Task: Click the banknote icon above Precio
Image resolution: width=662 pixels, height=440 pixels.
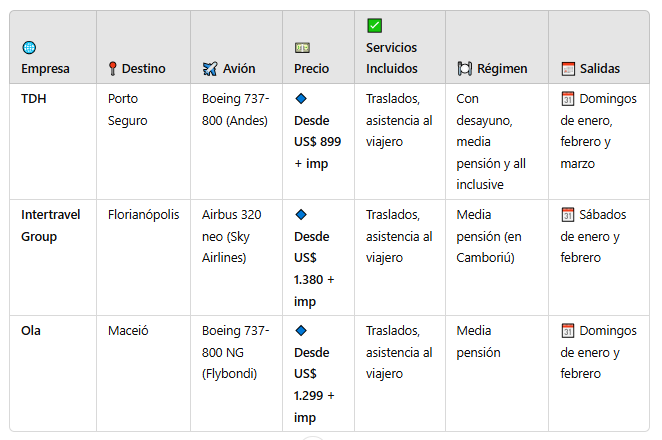Action: pos(302,48)
